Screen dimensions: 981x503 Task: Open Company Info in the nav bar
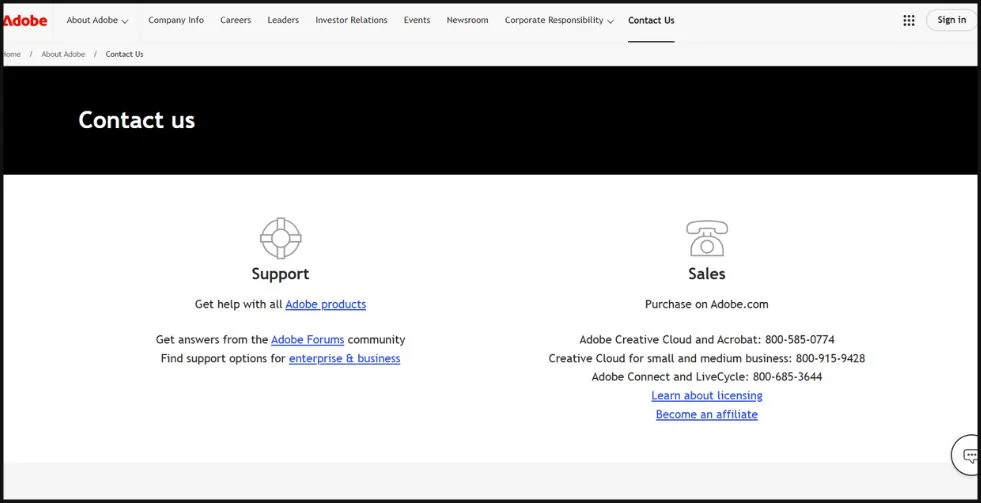(176, 20)
